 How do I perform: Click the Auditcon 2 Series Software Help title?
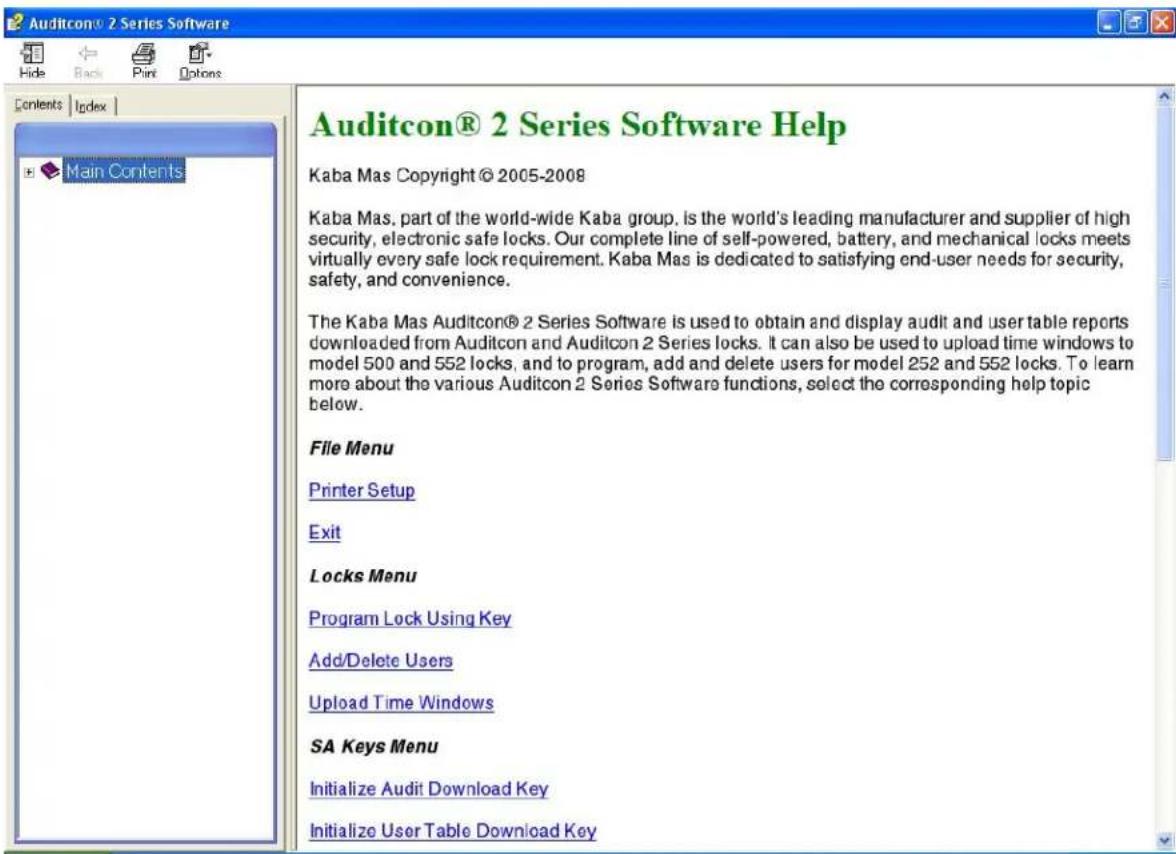tap(578, 124)
